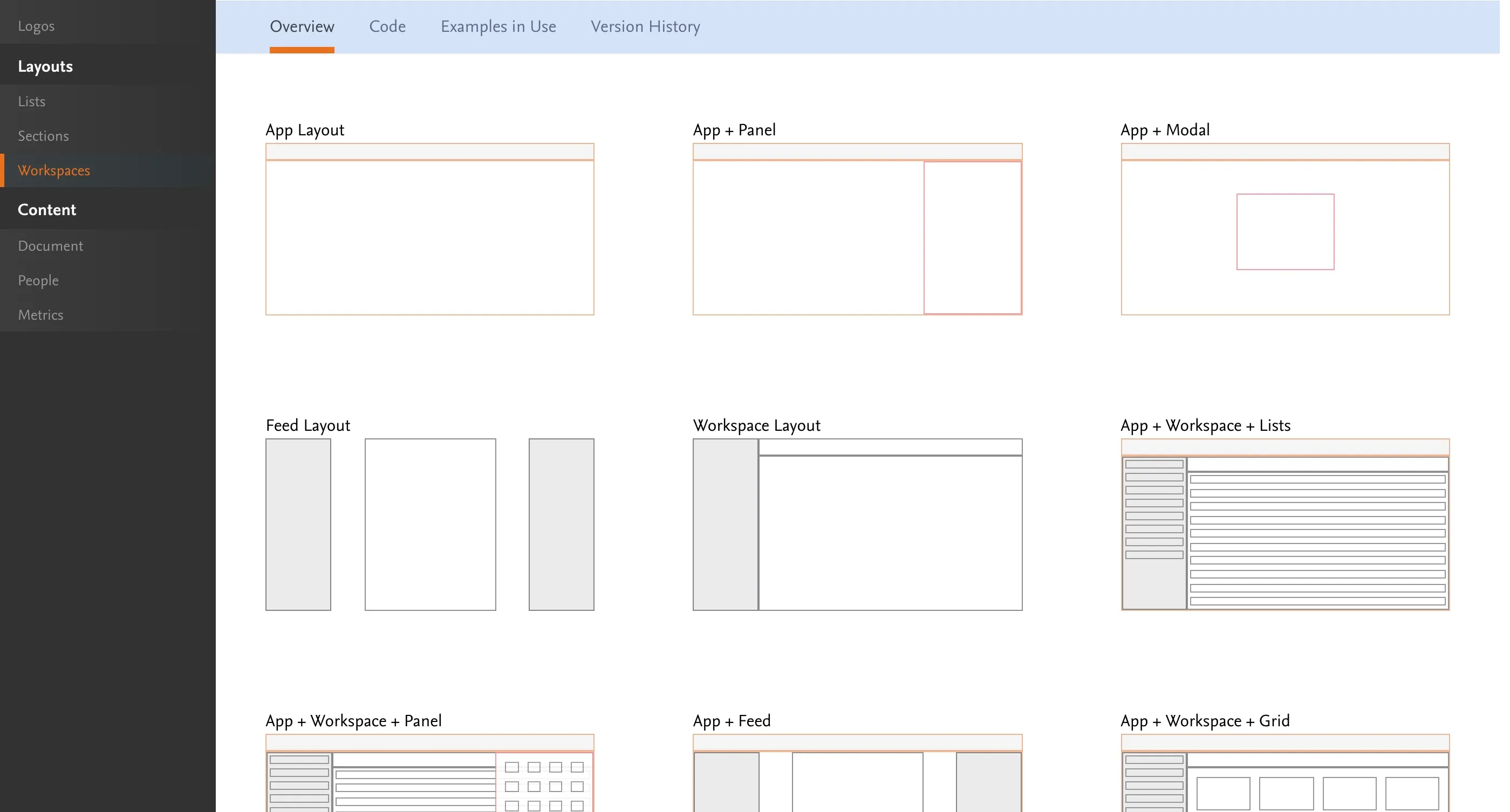
Task: Click the App + Workspace + Panel title
Action: [353, 720]
